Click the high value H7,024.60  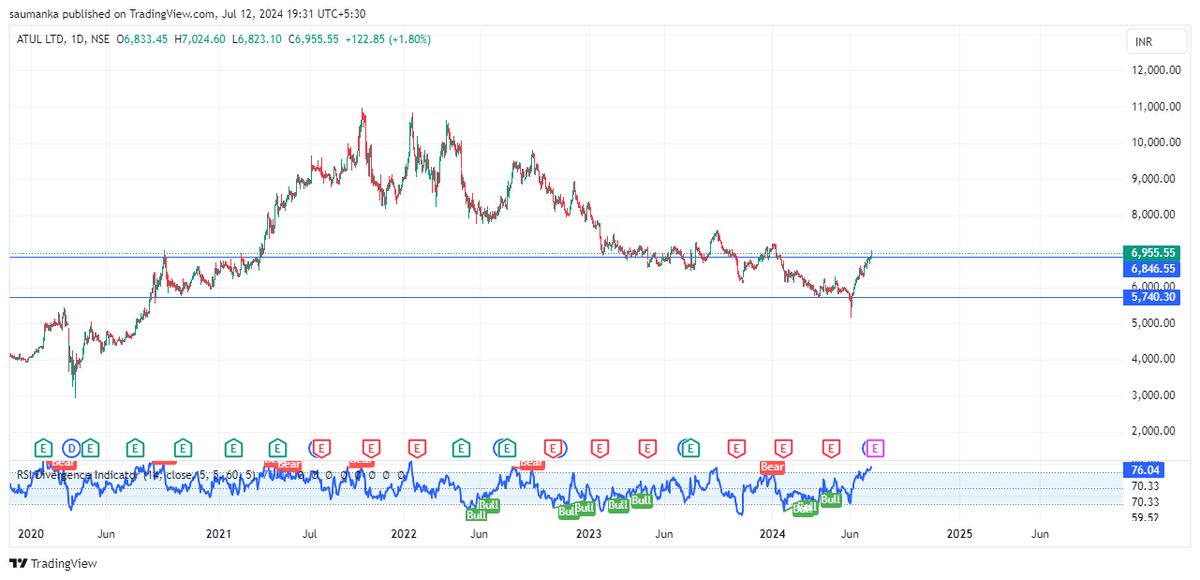(200, 39)
